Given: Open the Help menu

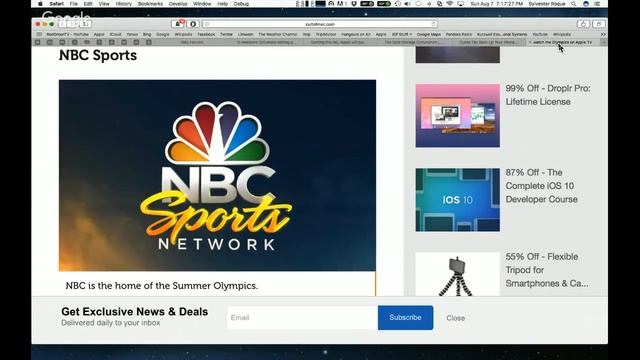Looking at the screenshot, I should click(222, 4).
